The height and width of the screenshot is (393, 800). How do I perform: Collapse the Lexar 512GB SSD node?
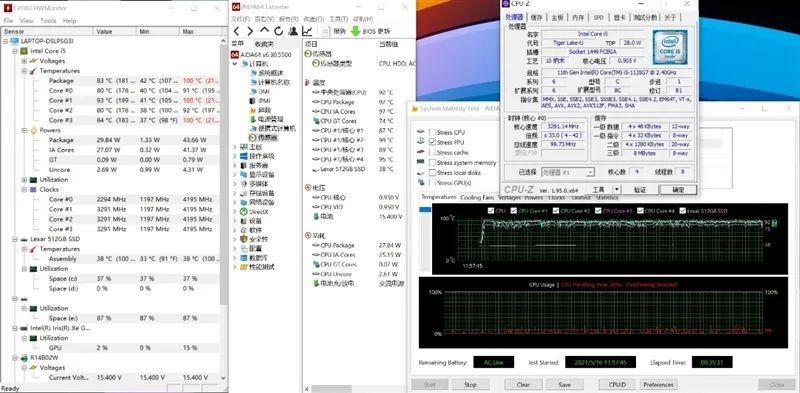(14, 239)
